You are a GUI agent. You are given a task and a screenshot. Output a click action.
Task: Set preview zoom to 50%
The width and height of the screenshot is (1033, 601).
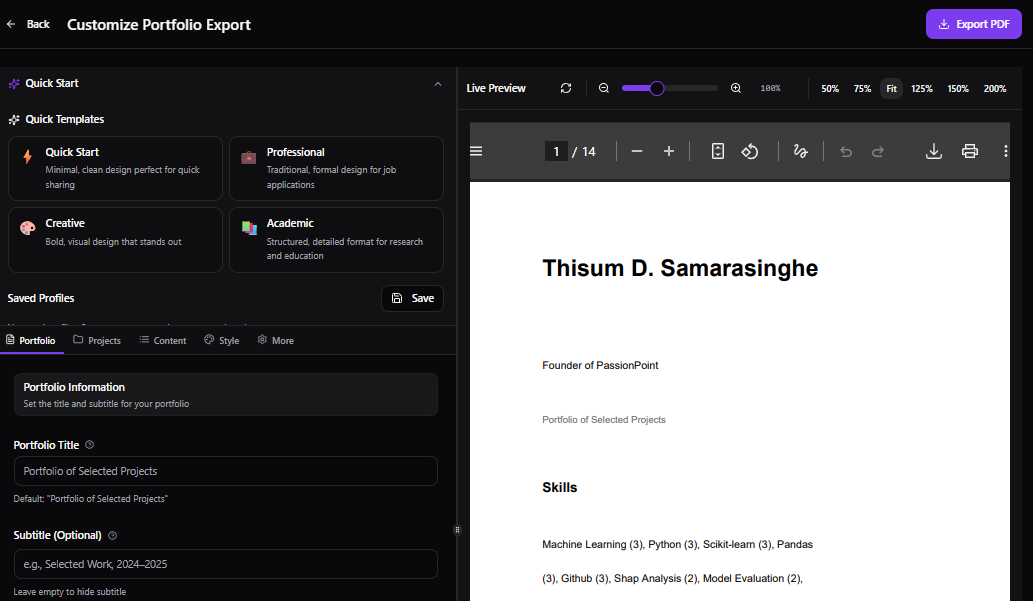pyautogui.click(x=830, y=88)
